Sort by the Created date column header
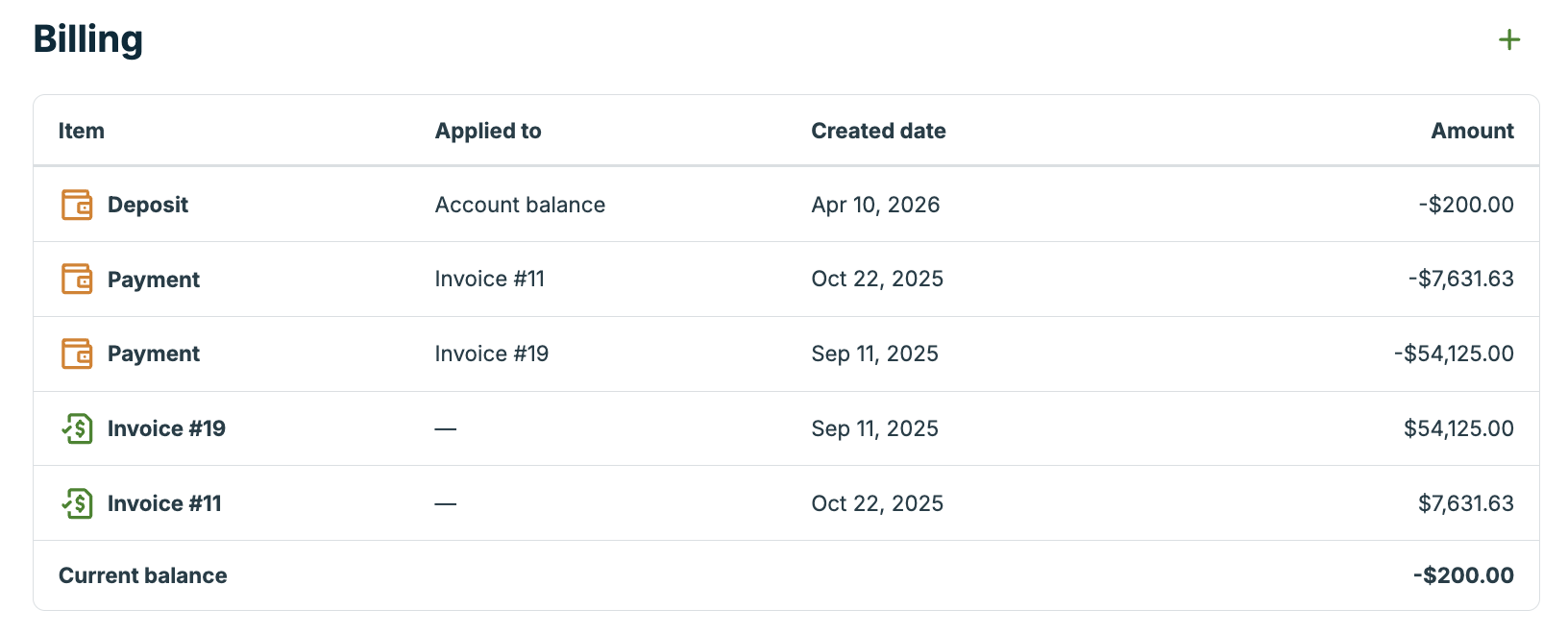 pyautogui.click(x=878, y=131)
